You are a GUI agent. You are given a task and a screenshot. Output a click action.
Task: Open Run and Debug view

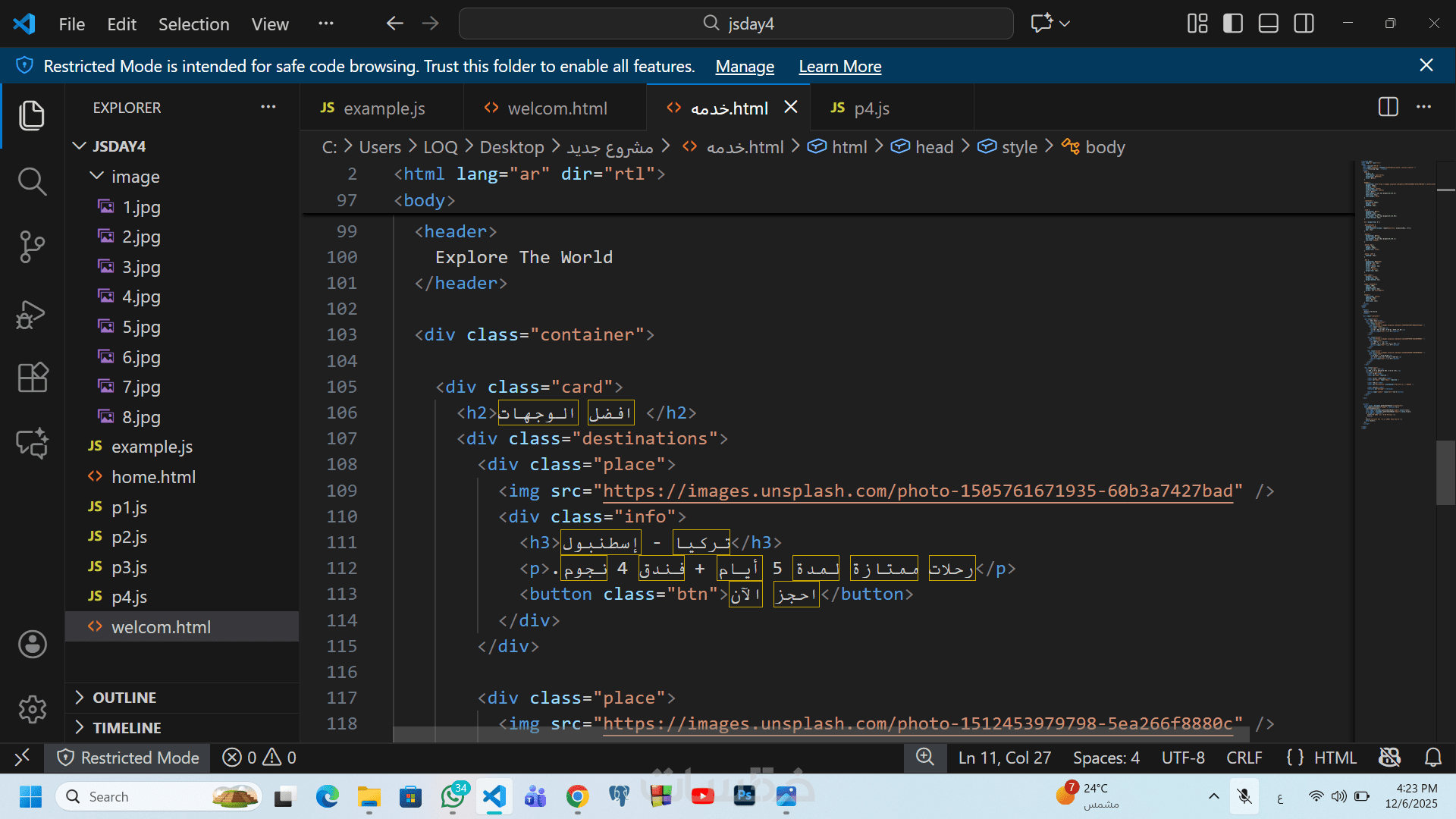pos(32,314)
